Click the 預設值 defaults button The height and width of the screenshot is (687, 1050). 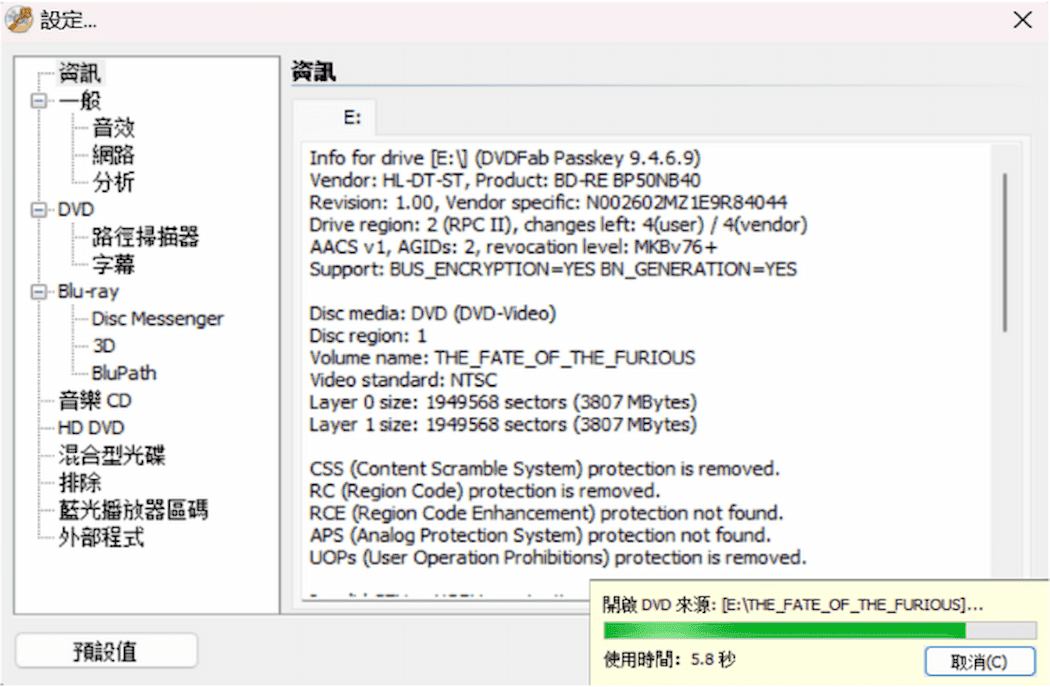coord(106,651)
